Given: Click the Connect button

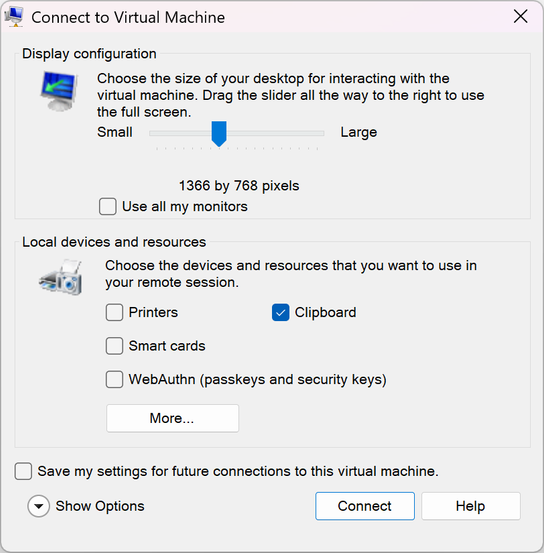Looking at the screenshot, I should point(365,506).
